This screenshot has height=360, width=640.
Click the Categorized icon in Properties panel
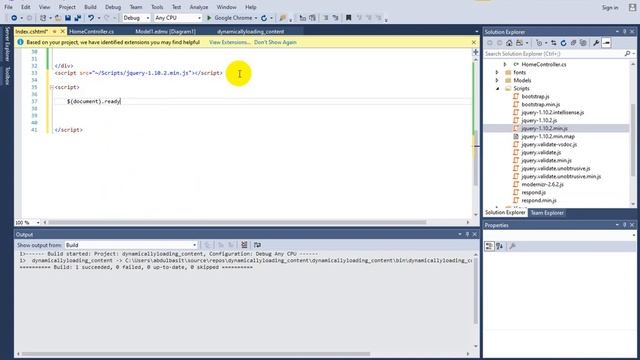click(489, 246)
